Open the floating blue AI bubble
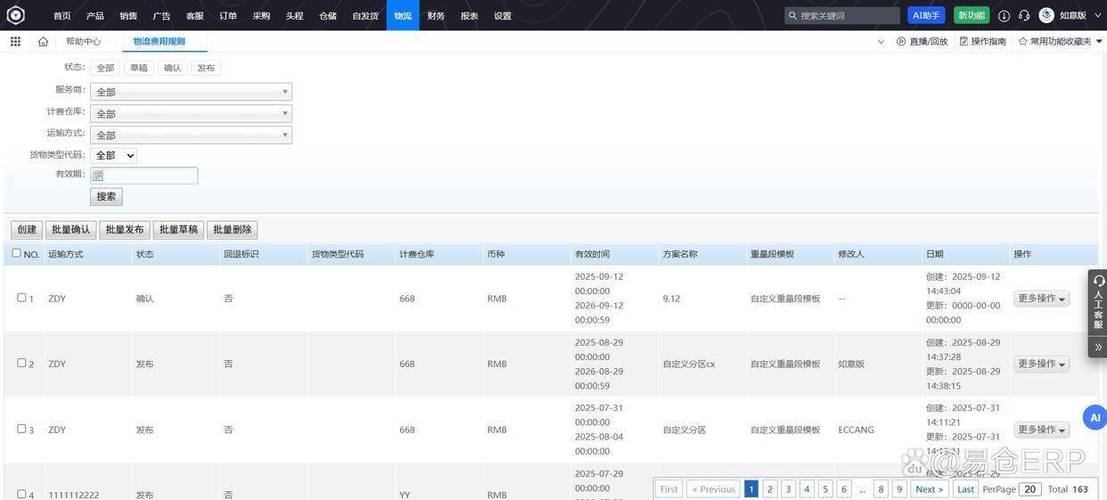The height and width of the screenshot is (500, 1107). (x=1095, y=417)
